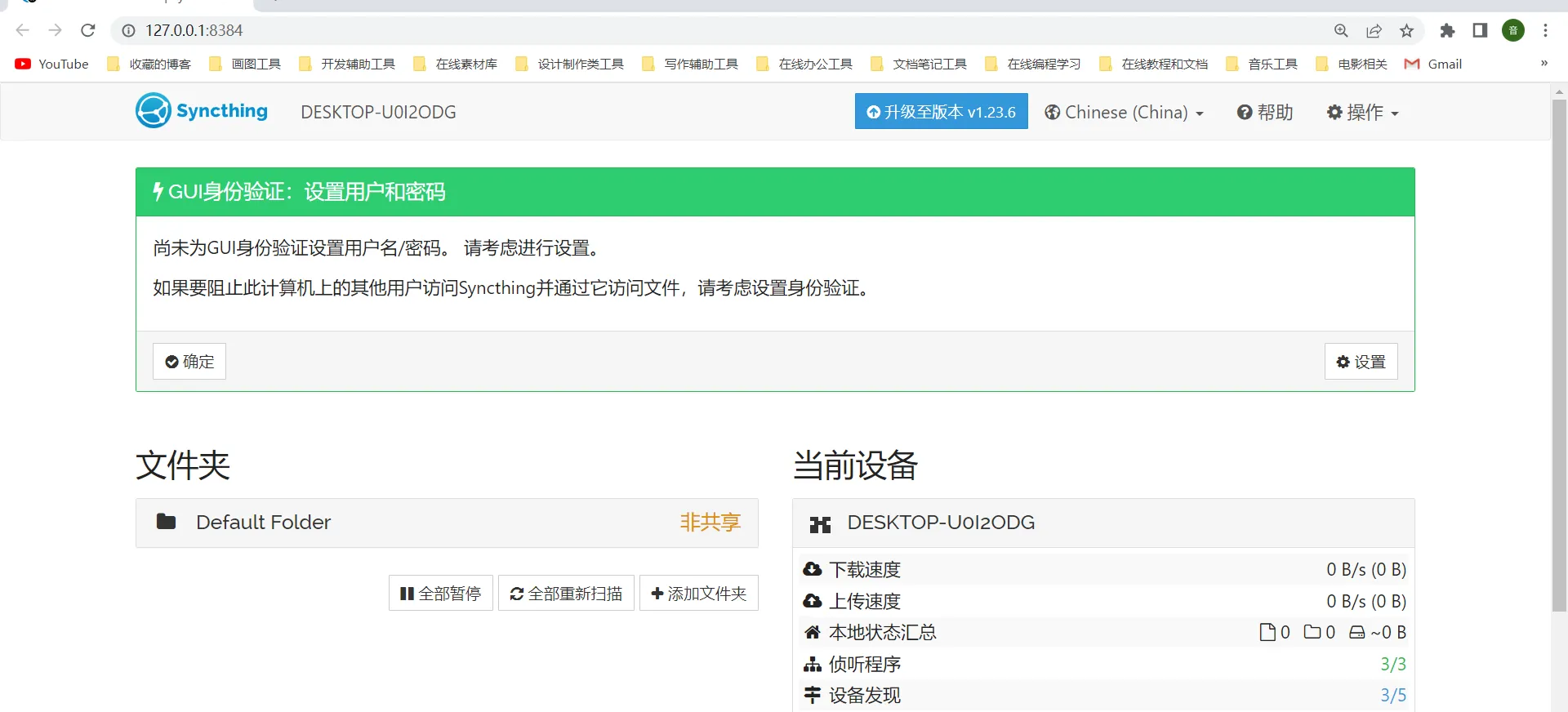Click the 3/3 listeners value
This screenshot has height=712, width=1568.
tap(1393, 664)
